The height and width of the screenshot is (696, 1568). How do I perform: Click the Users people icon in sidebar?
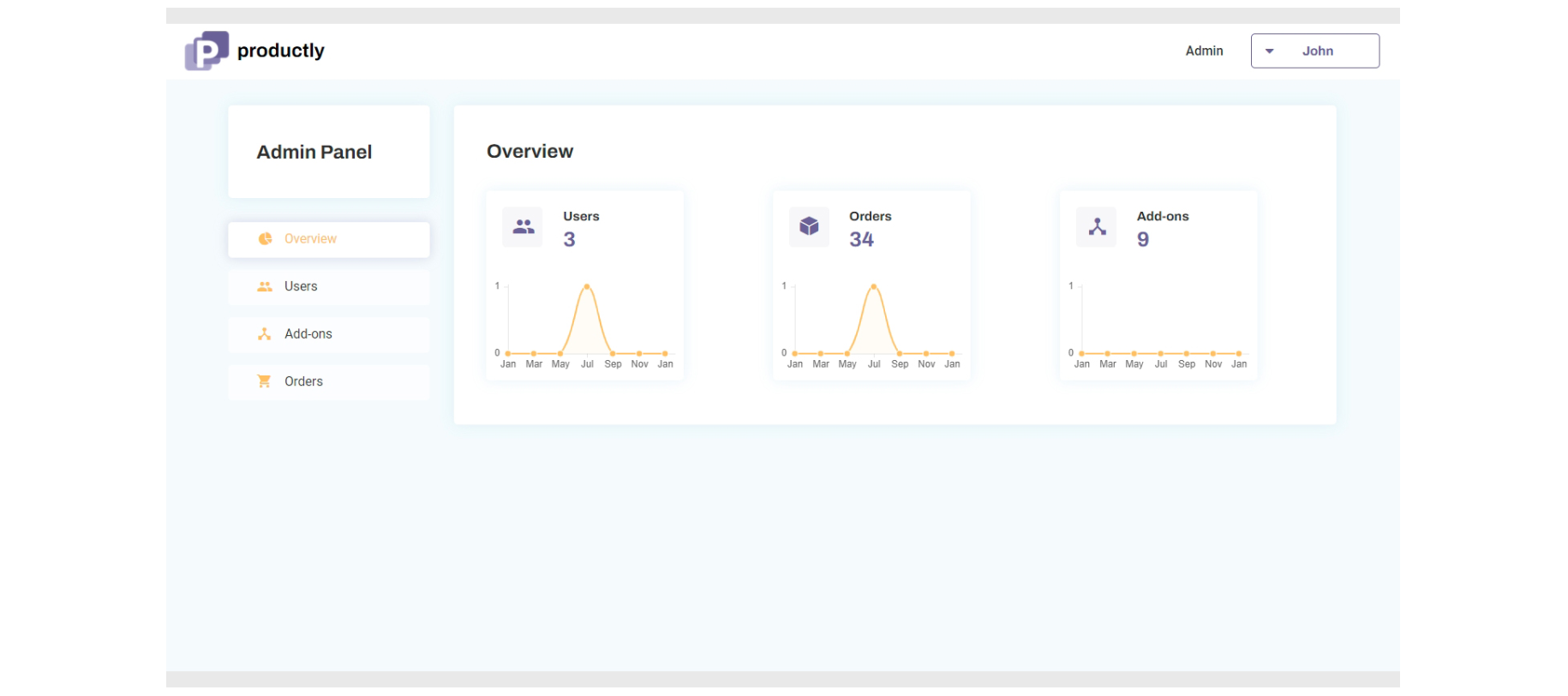coord(265,287)
